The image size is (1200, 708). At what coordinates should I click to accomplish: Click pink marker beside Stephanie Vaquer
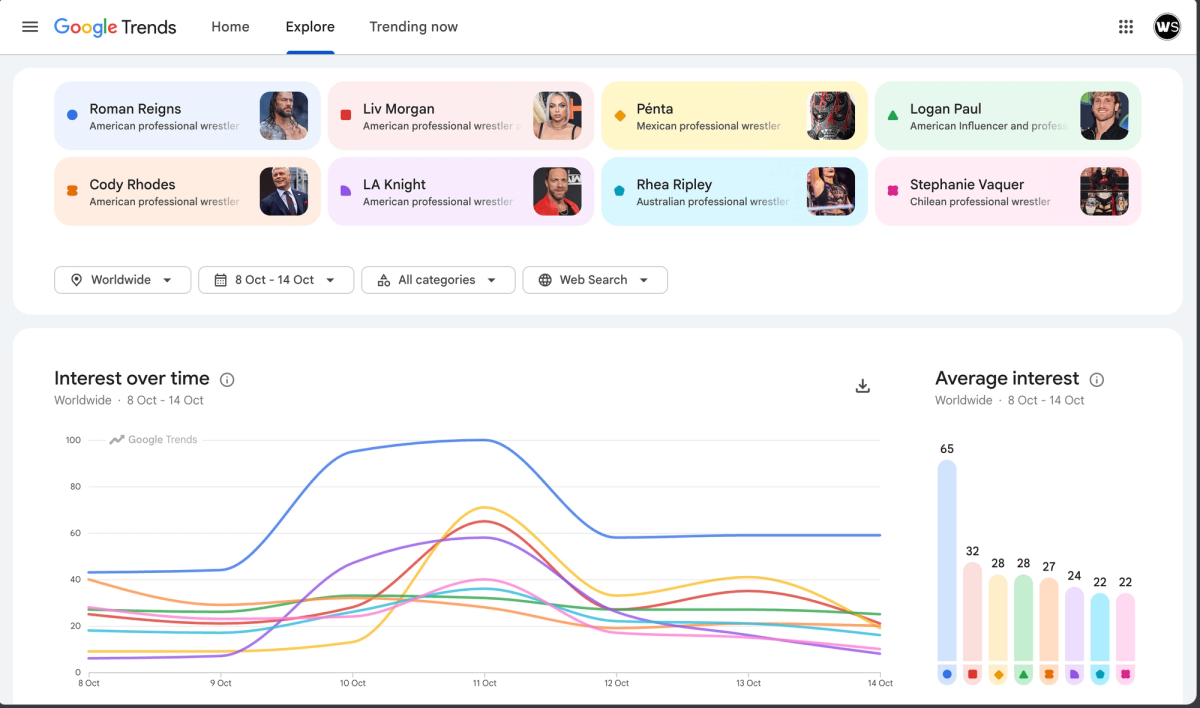[893, 190]
